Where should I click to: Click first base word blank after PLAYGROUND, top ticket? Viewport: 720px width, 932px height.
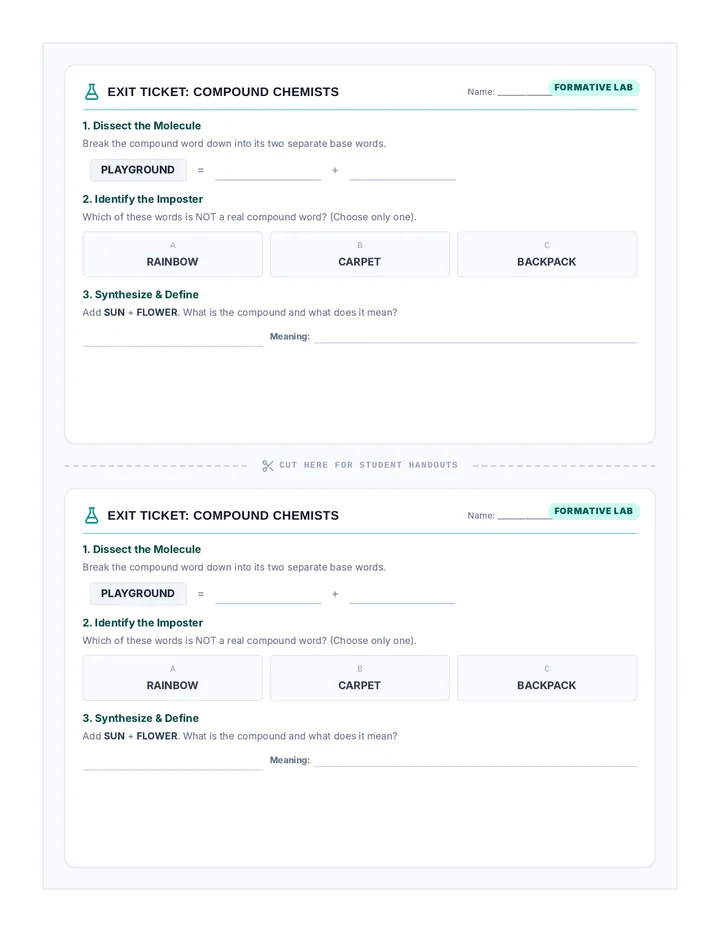click(268, 172)
